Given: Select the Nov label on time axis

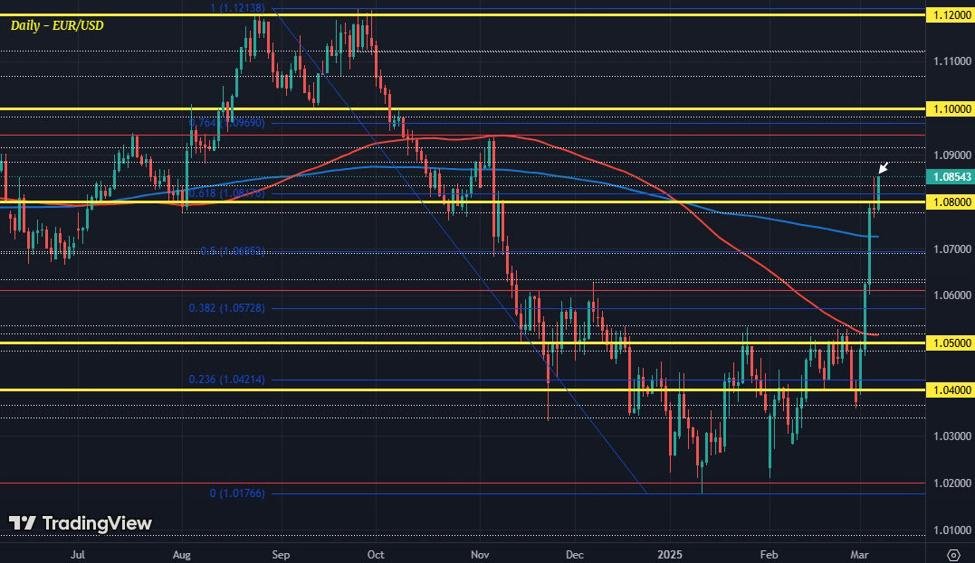Looking at the screenshot, I should [479, 551].
